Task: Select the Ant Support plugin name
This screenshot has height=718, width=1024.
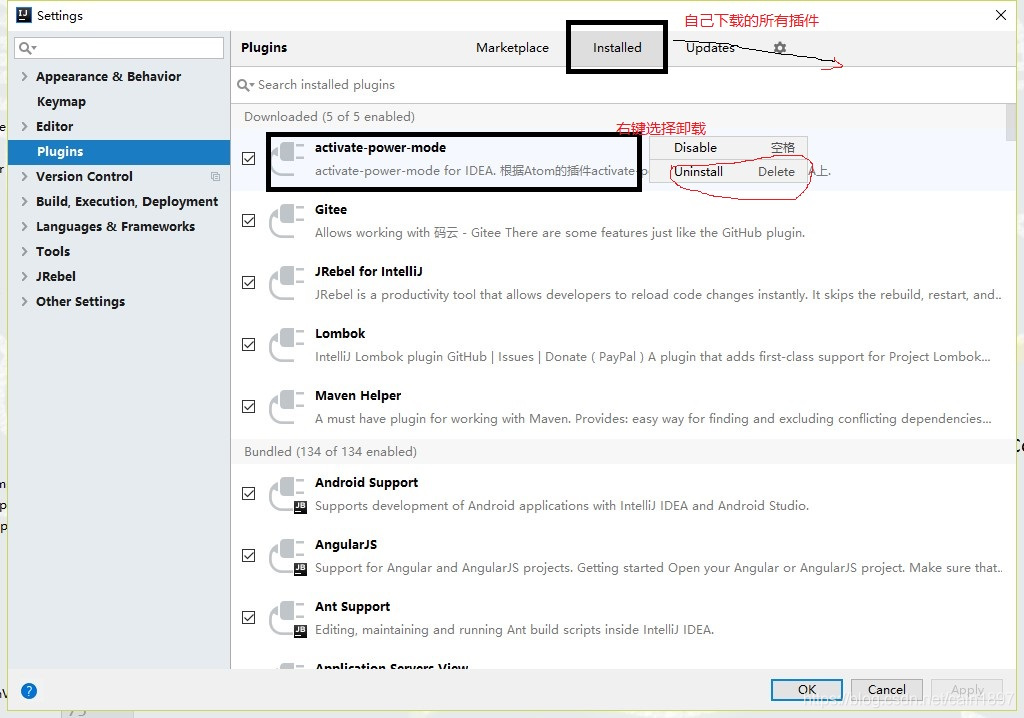Action: (x=352, y=607)
